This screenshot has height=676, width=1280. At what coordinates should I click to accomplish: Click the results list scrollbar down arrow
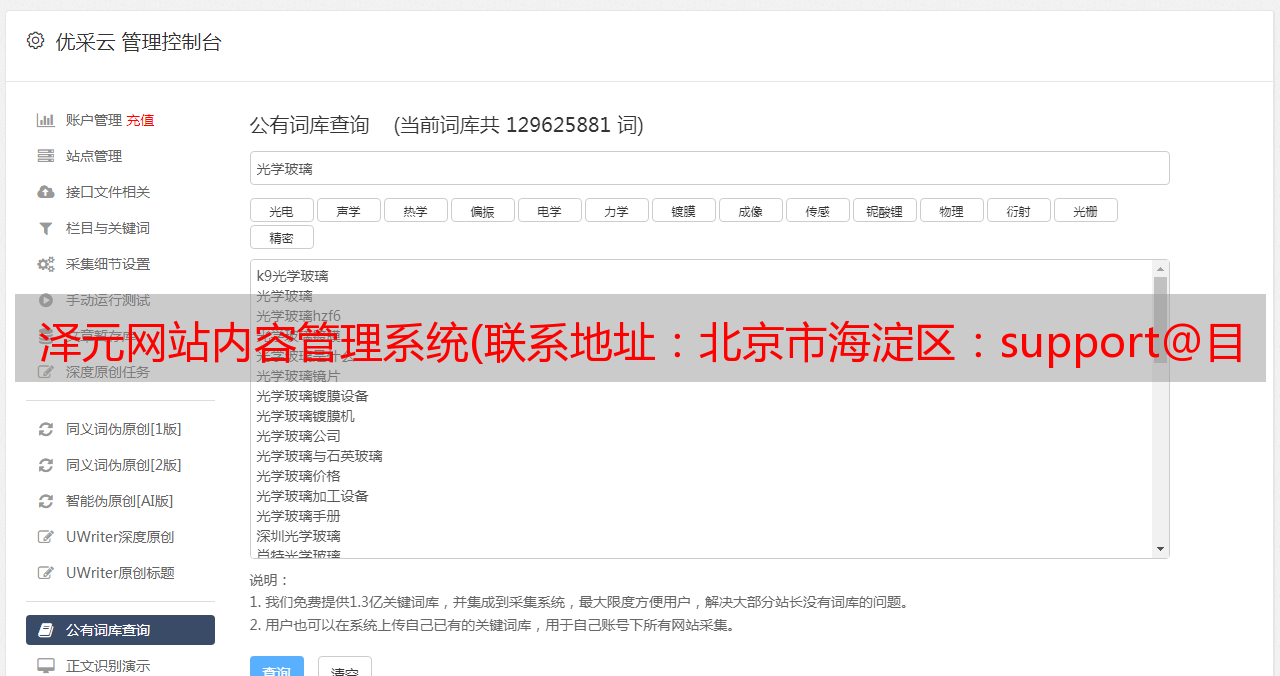tap(1161, 549)
